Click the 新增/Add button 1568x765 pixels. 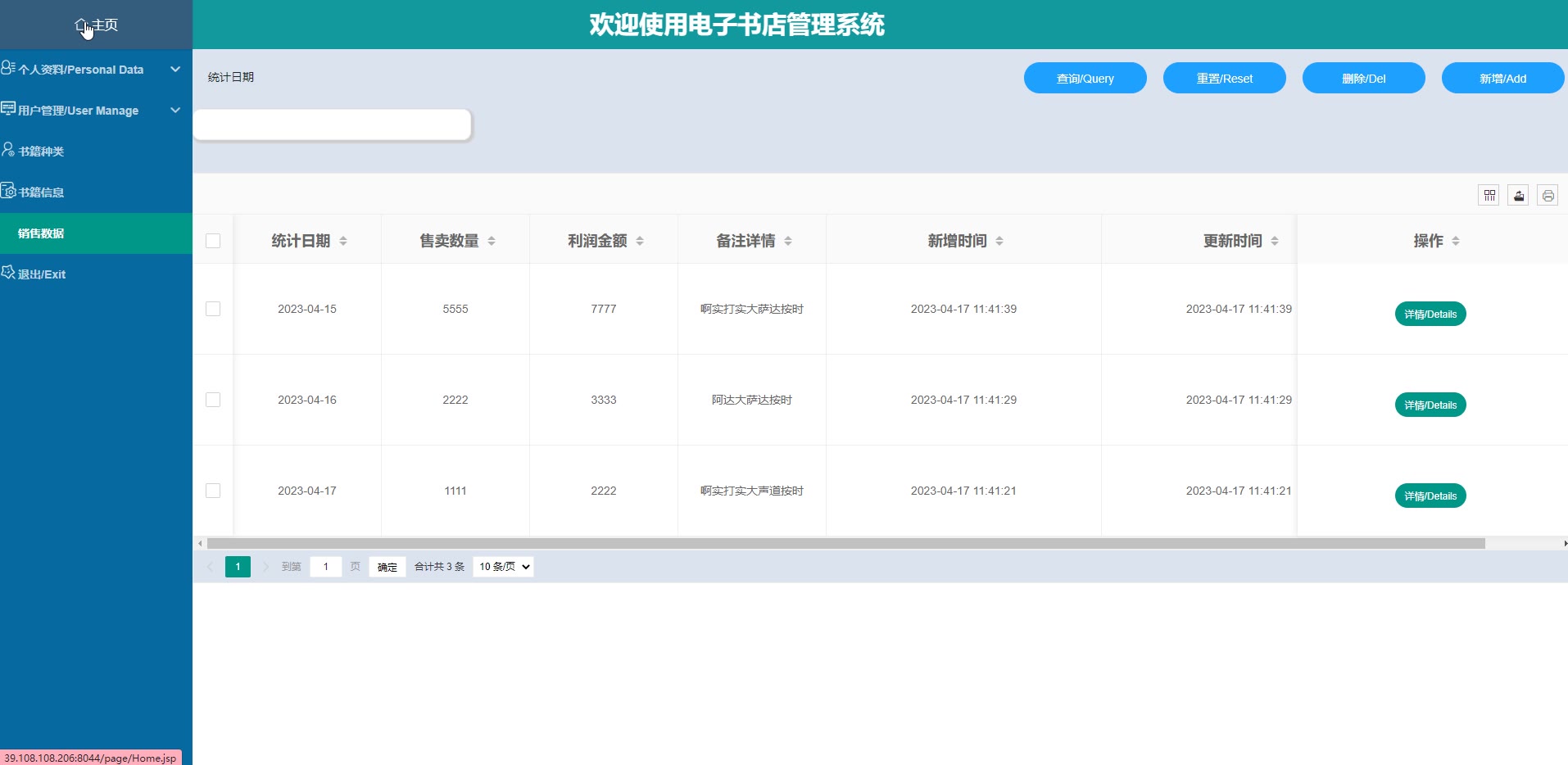click(x=1503, y=78)
